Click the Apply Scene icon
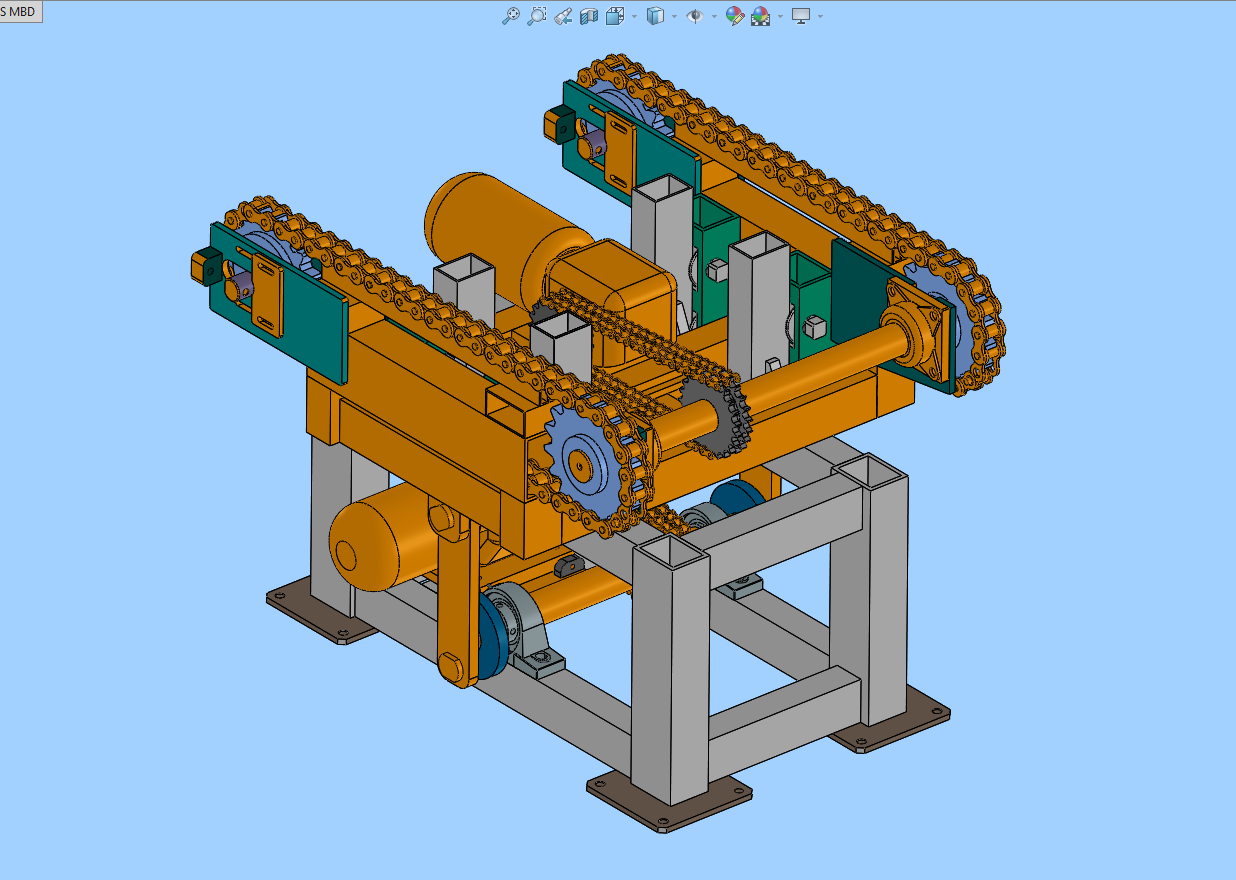1236x880 pixels. [x=761, y=16]
